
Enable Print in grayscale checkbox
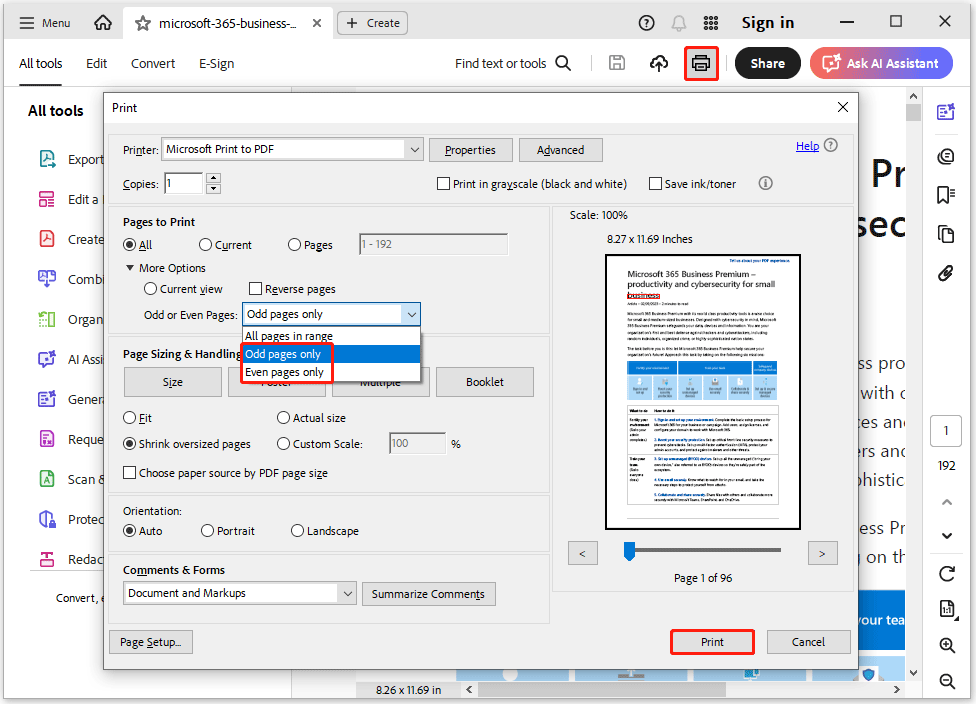pos(443,184)
